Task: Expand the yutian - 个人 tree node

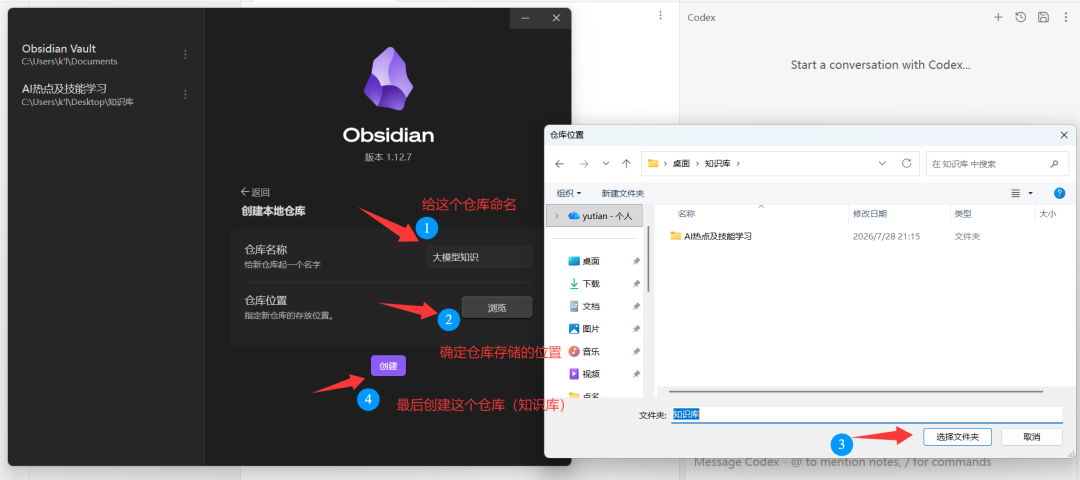Action: click(557, 216)
